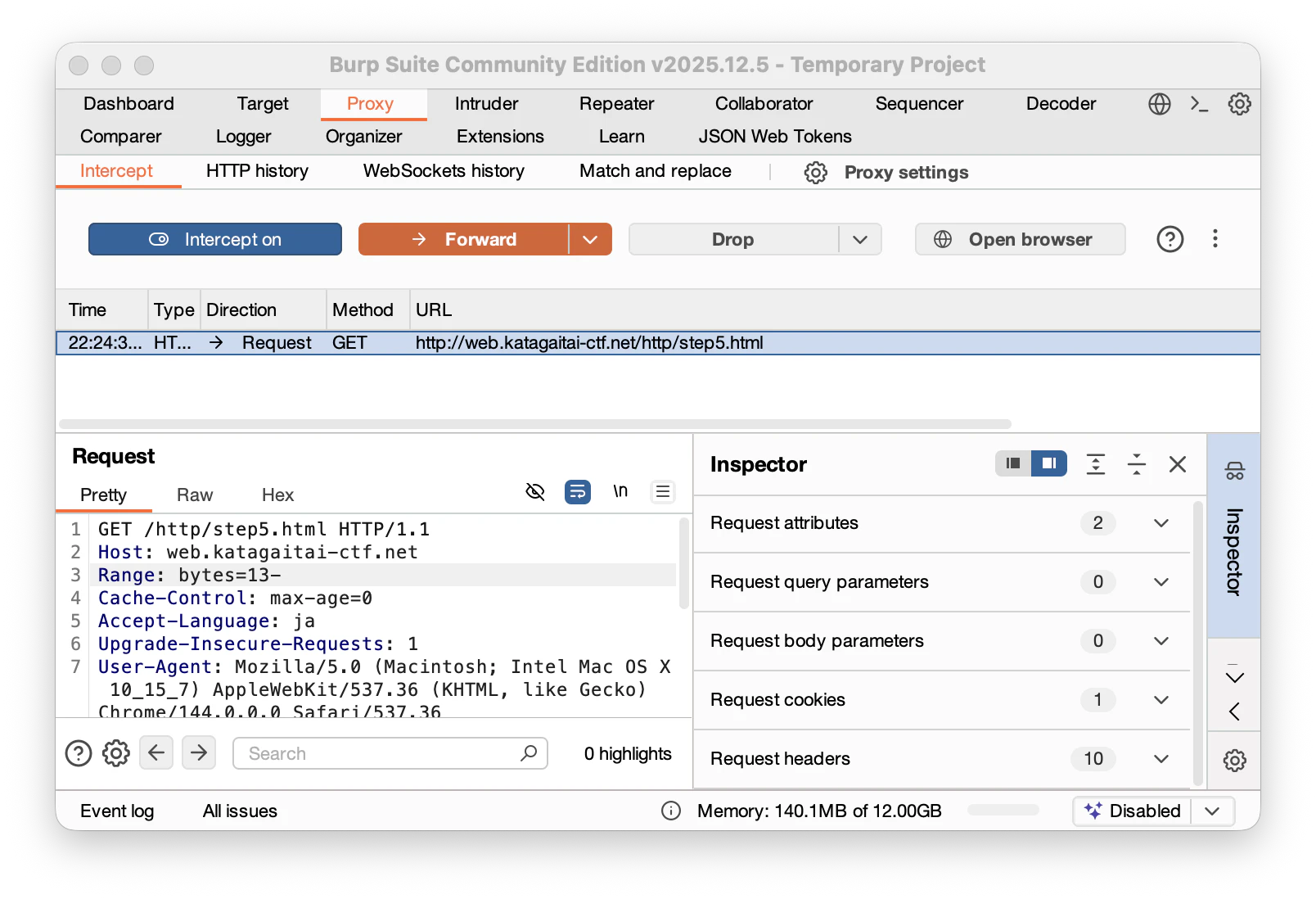Open the Request editor settings gear
The height and width of the screenshot is (899, 1316).
(116, 753)
